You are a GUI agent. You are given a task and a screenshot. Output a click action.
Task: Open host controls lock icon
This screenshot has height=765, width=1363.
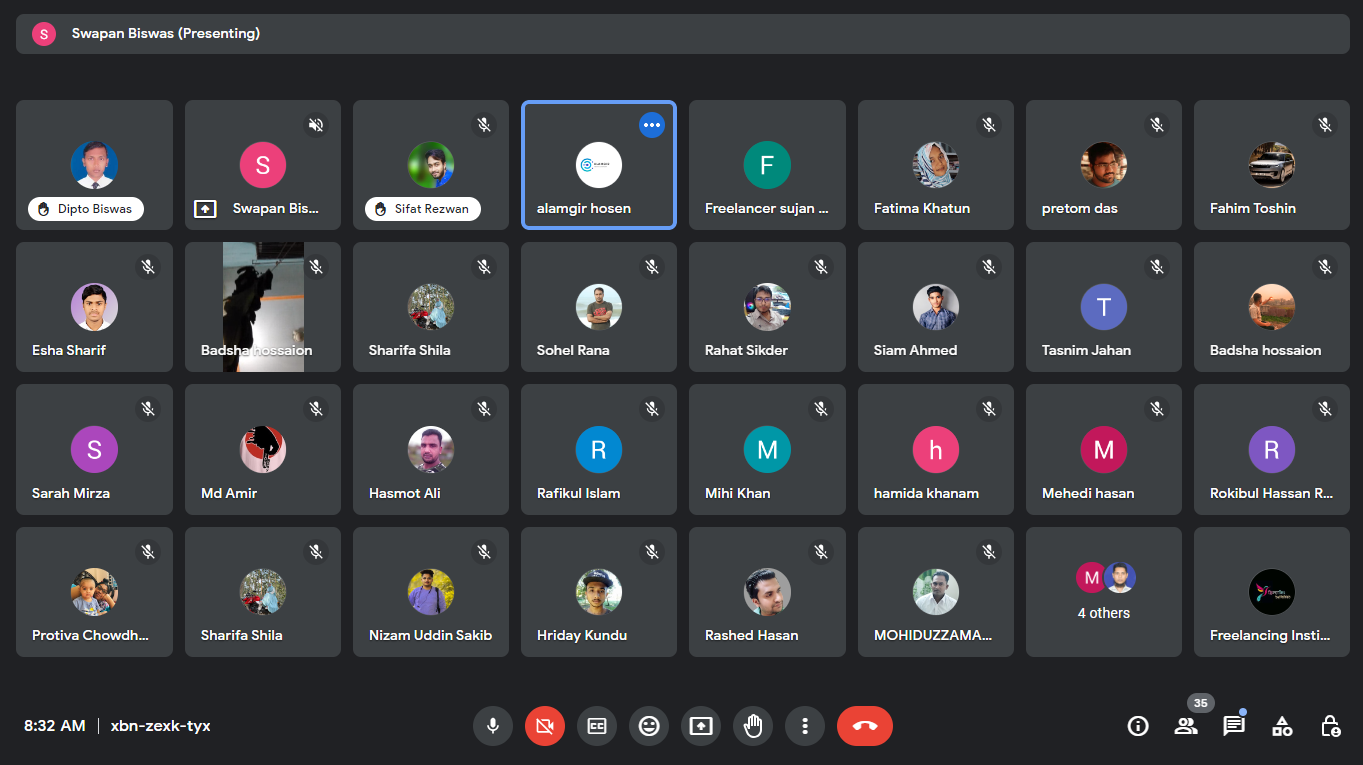[x=1330, y=726]
